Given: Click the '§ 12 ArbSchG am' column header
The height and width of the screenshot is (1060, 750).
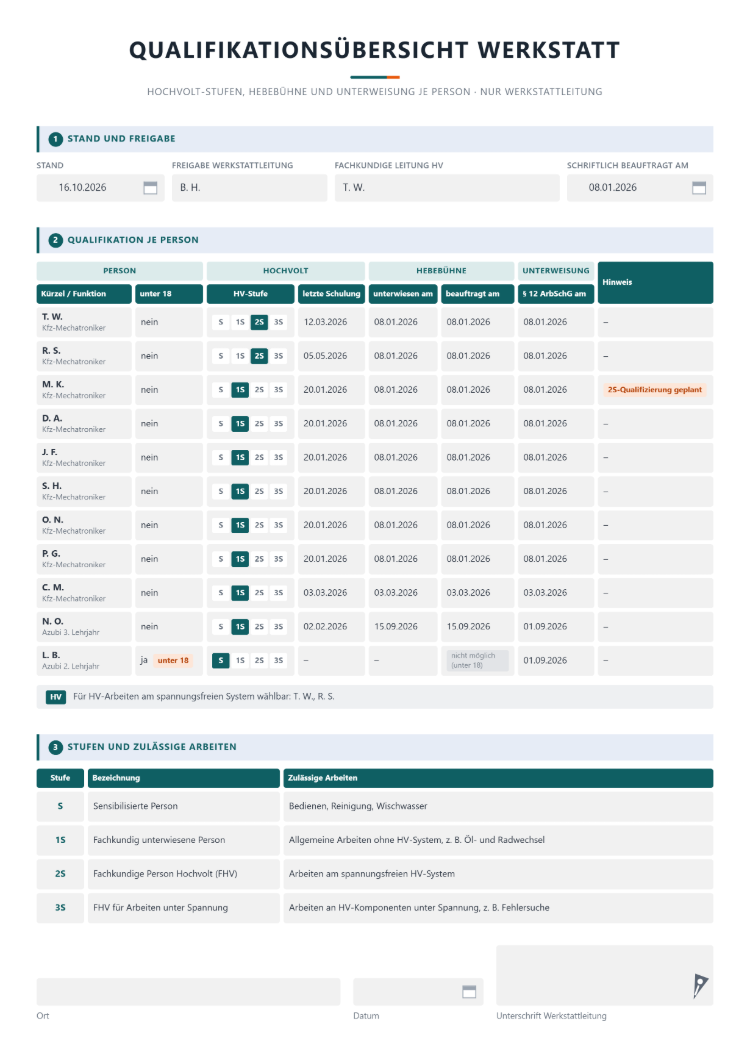Looking at the screenshot, I should pos(556,294).
